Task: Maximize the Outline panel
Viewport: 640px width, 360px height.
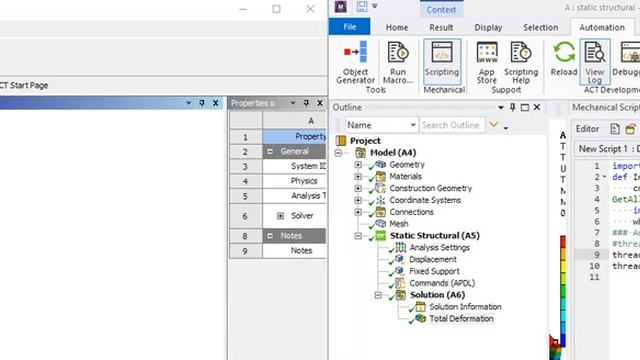Action: pos(525,107)
